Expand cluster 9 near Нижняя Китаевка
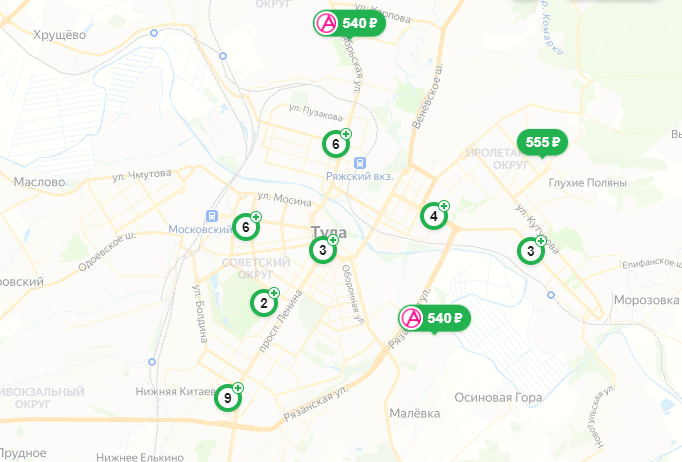 click(x=227, y=398)
